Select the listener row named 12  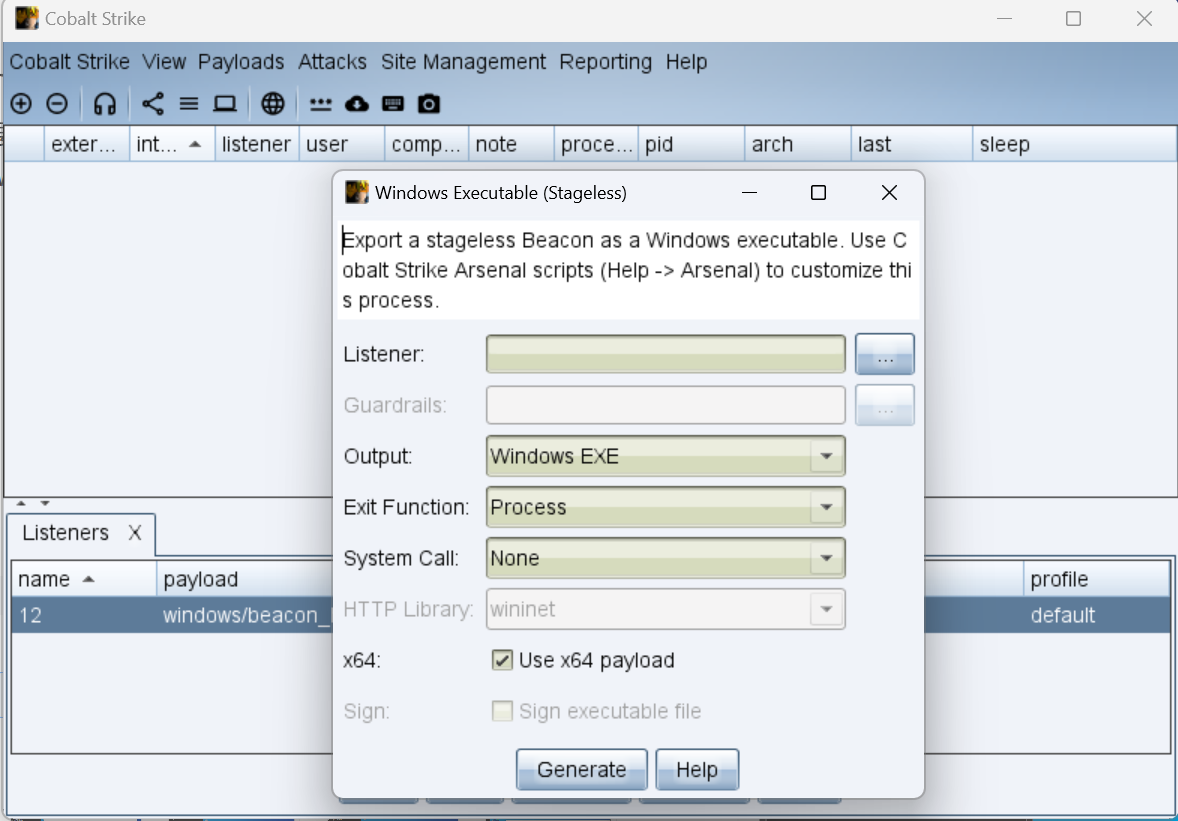pos(84,615)
